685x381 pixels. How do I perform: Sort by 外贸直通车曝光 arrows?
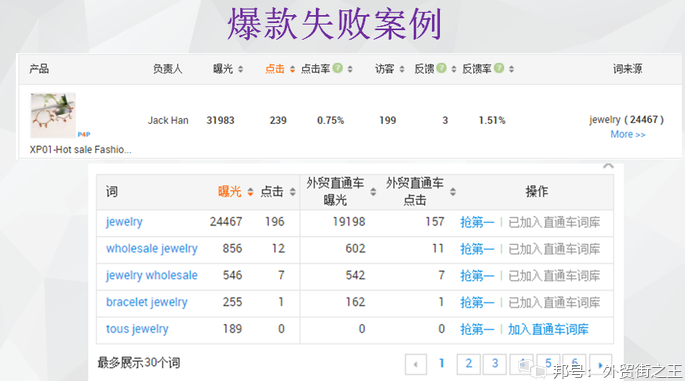coord(373,192)
